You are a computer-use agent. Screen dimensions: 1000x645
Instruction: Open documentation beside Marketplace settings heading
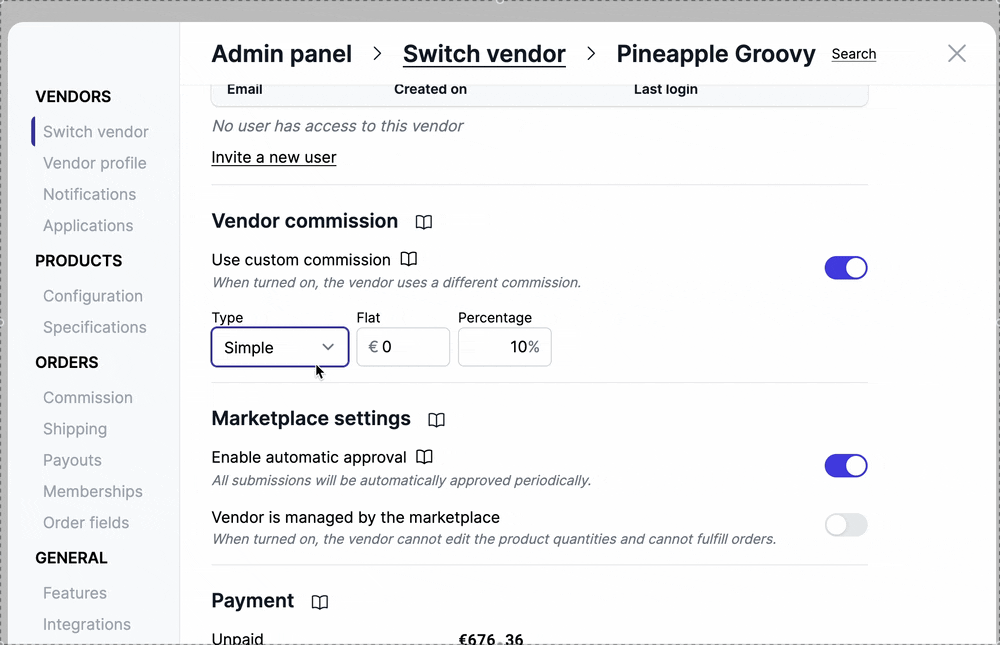tap(435, 419)
